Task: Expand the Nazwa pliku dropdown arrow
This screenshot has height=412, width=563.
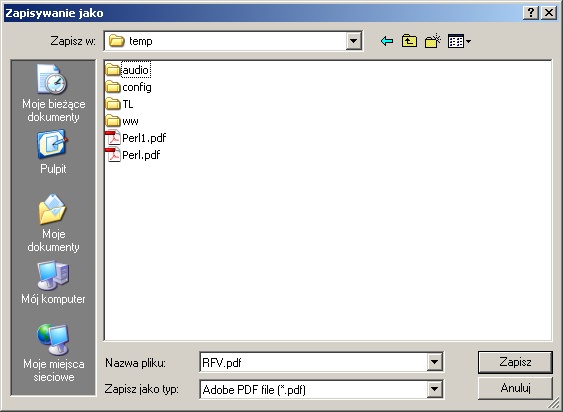Action: tap(434, 362)
